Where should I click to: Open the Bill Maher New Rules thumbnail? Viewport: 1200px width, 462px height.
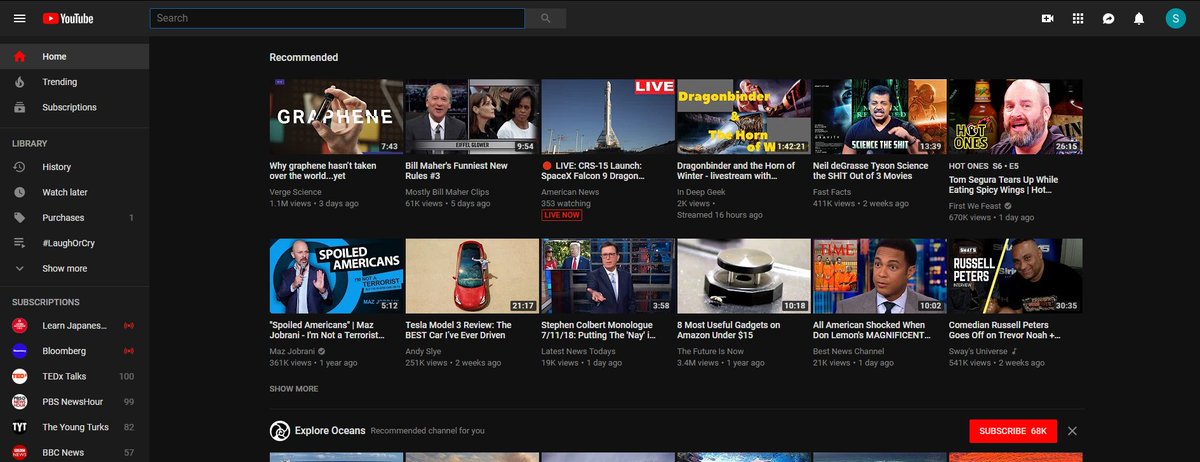pos(472,117)
